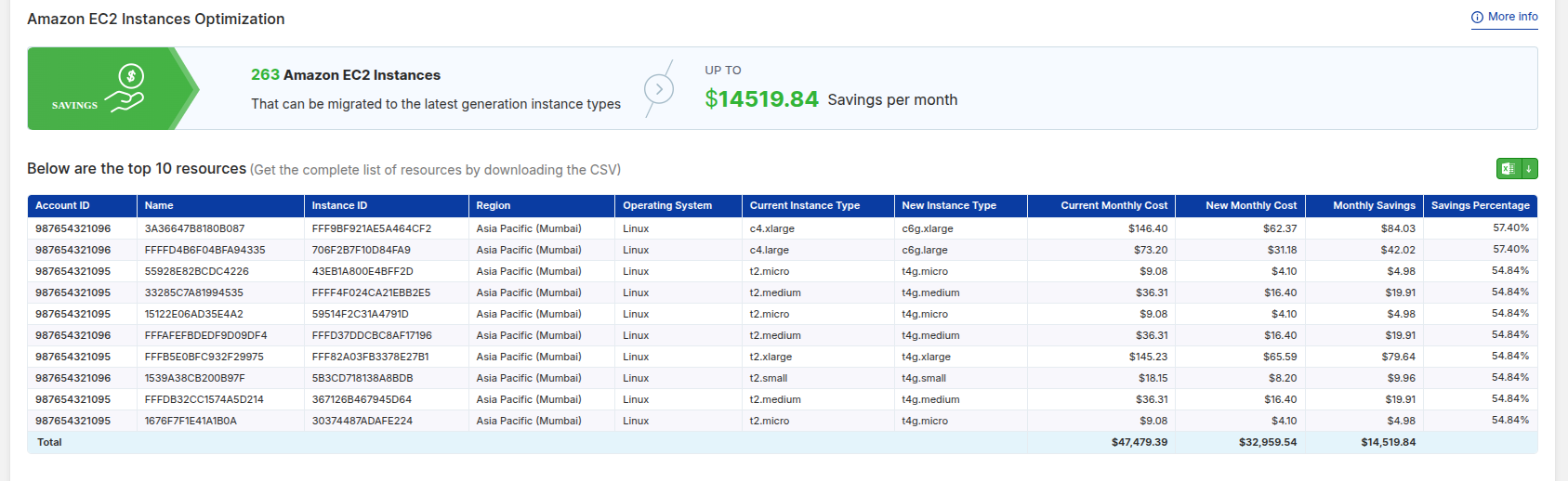Sort by Current Monthly Cost header
Screen dimensions: 1568x481
[x=1113, y=206]
